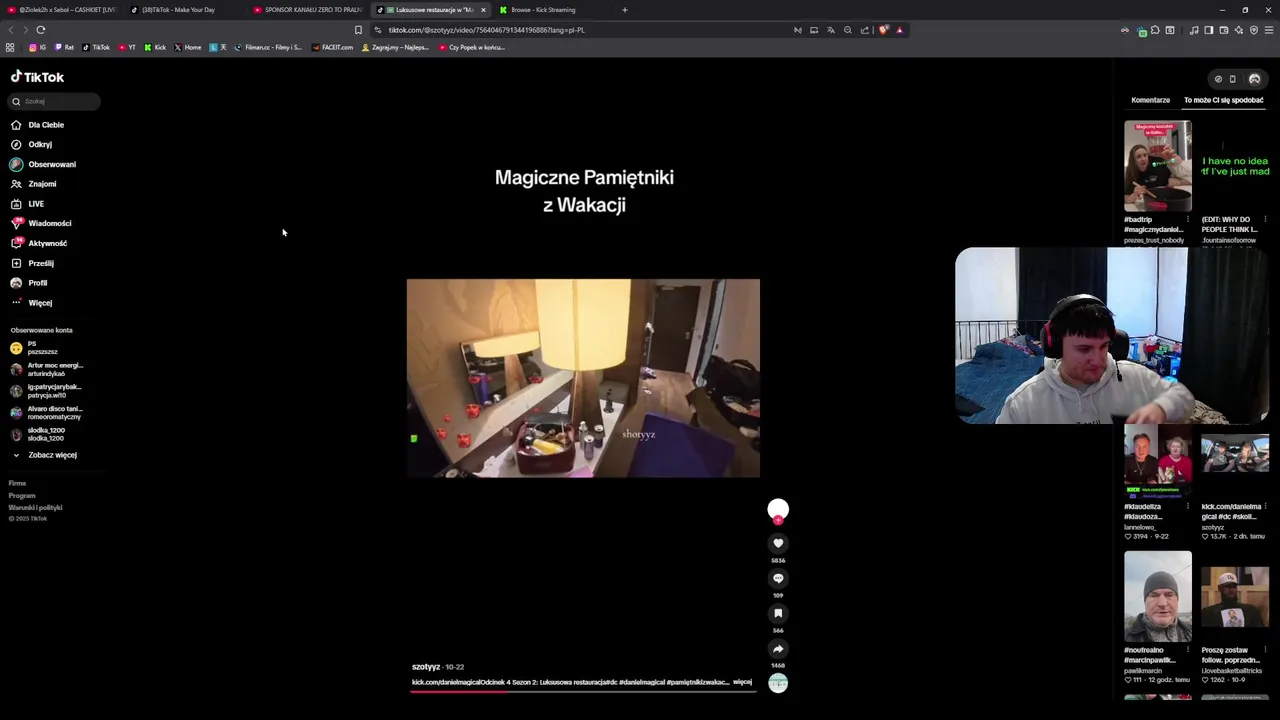Open the browser hamburger main menu
Screen dimensions: 1280x720
pyautogui.click(x=1269, y=30)
